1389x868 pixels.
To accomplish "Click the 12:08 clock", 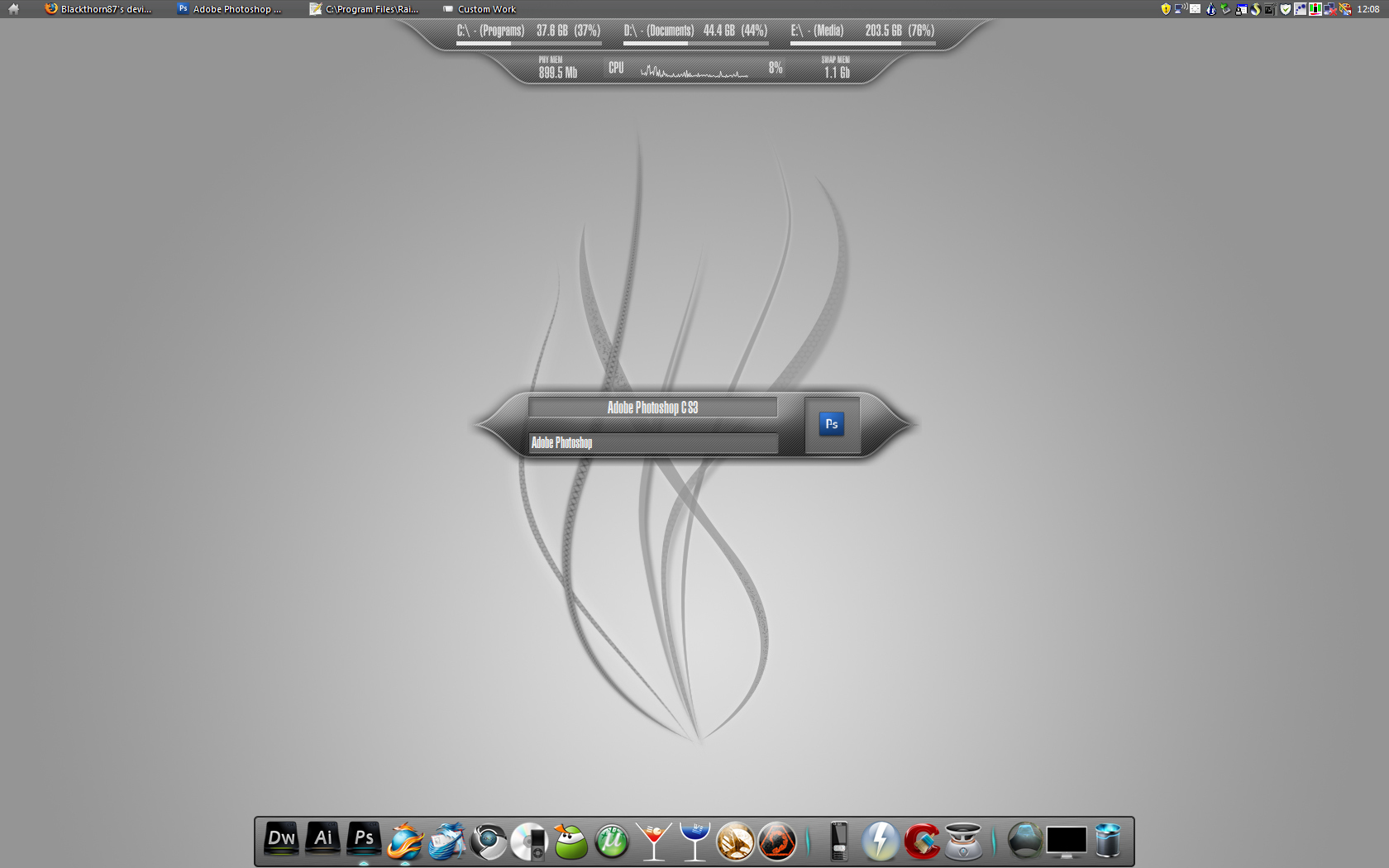I will tap(1368, 9).
